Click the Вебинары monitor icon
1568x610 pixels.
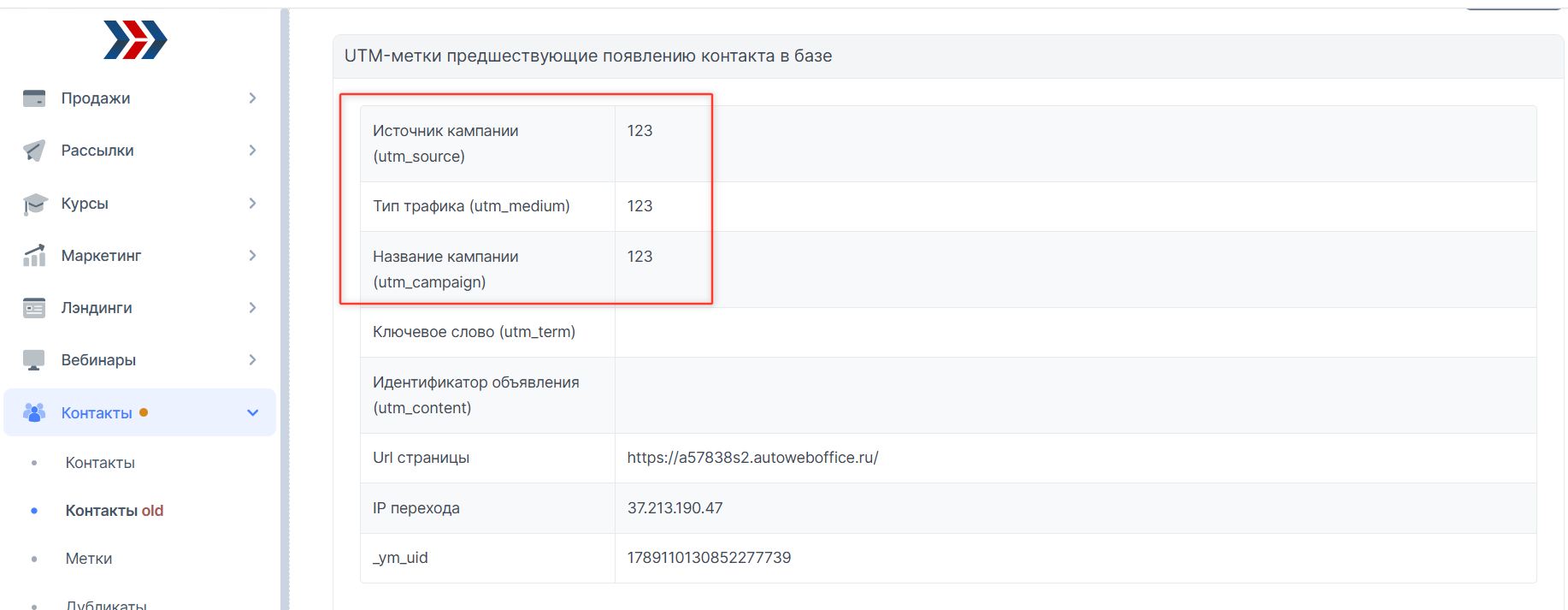pyautogui.click(x=34, y=360)
